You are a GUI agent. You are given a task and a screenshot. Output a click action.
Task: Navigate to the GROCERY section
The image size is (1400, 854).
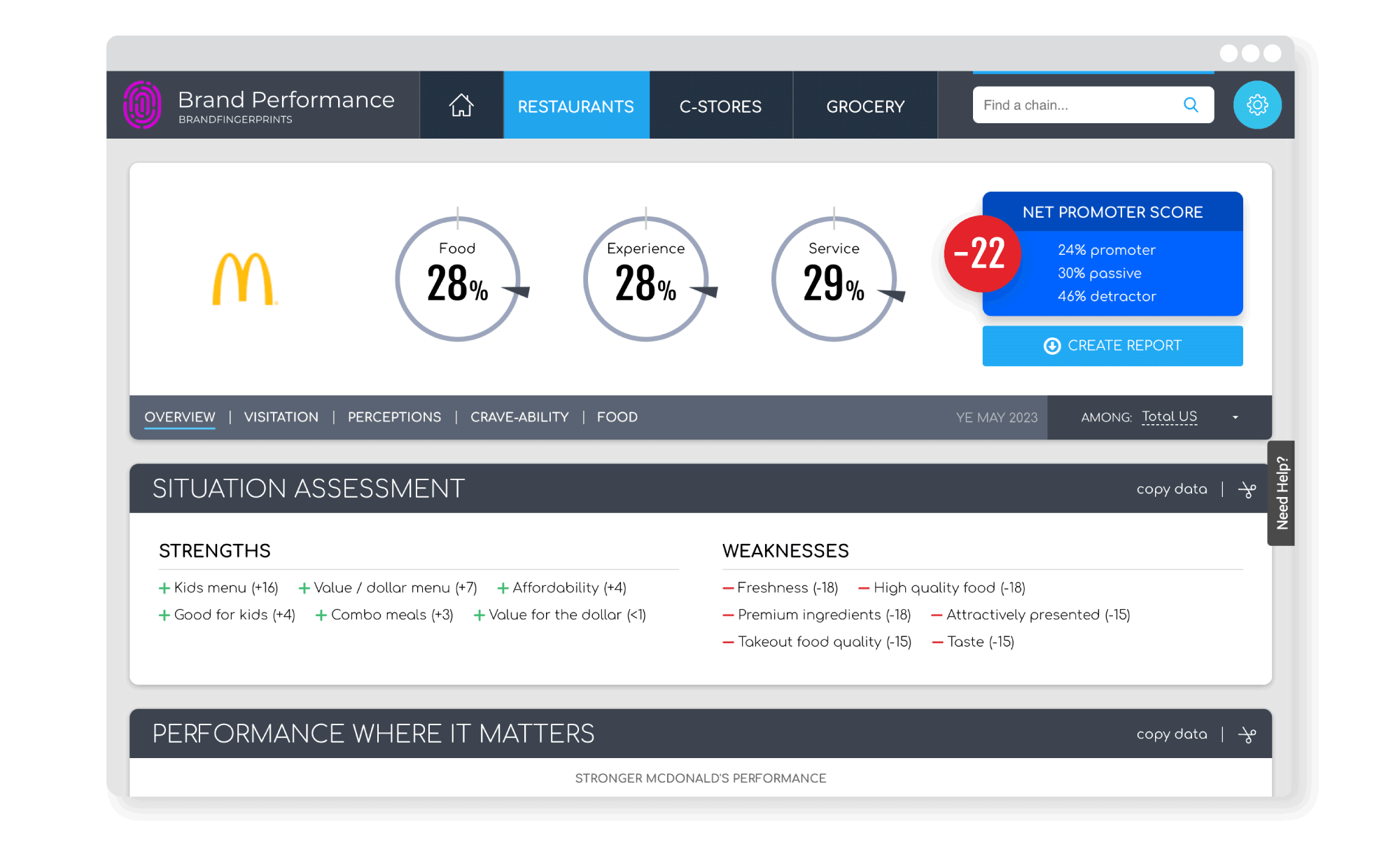pyautogui.click(x=865, y=106)
